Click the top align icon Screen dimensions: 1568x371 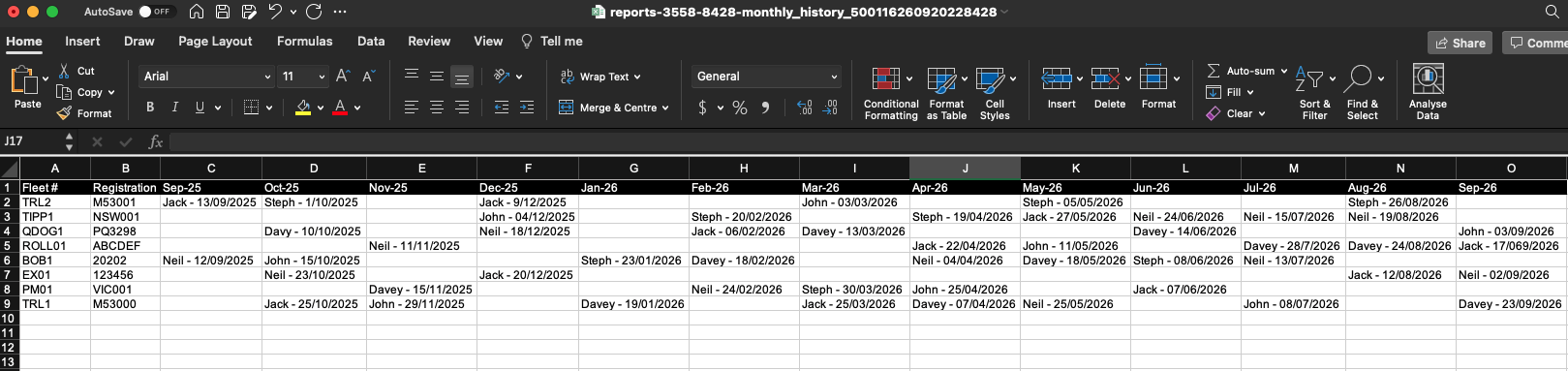412,76
